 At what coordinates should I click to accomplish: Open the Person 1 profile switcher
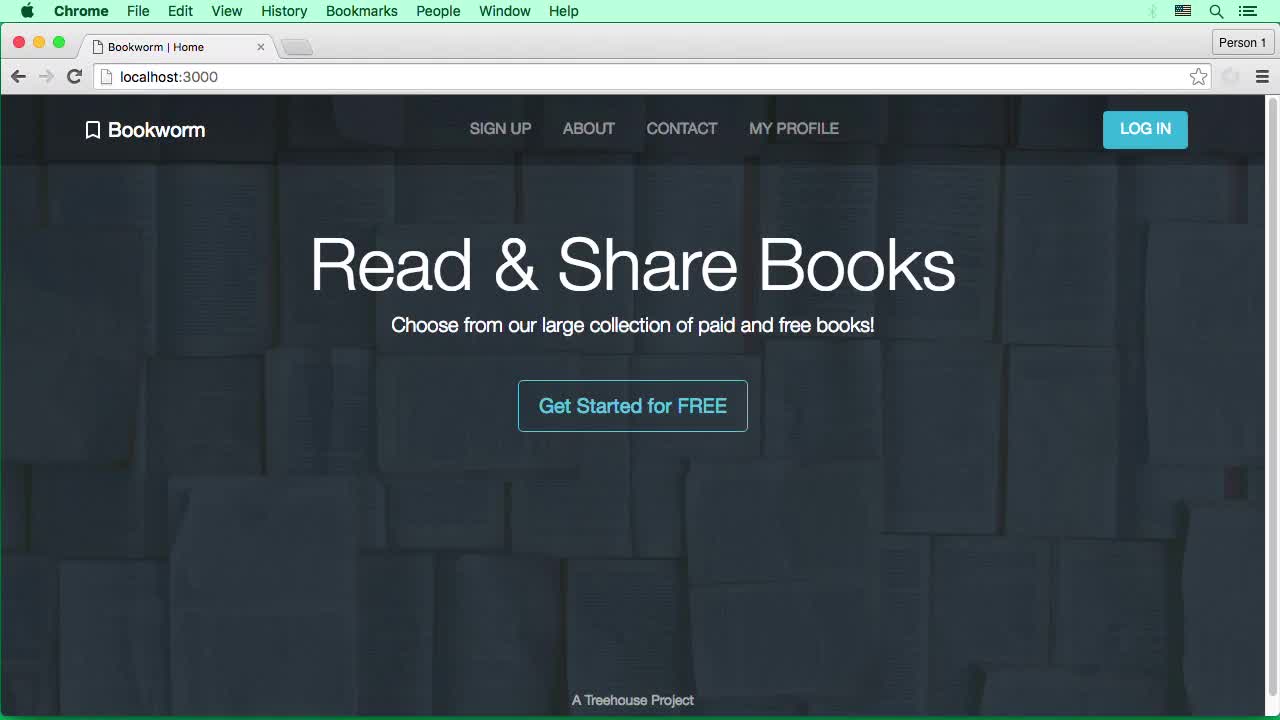(1242, 42)
